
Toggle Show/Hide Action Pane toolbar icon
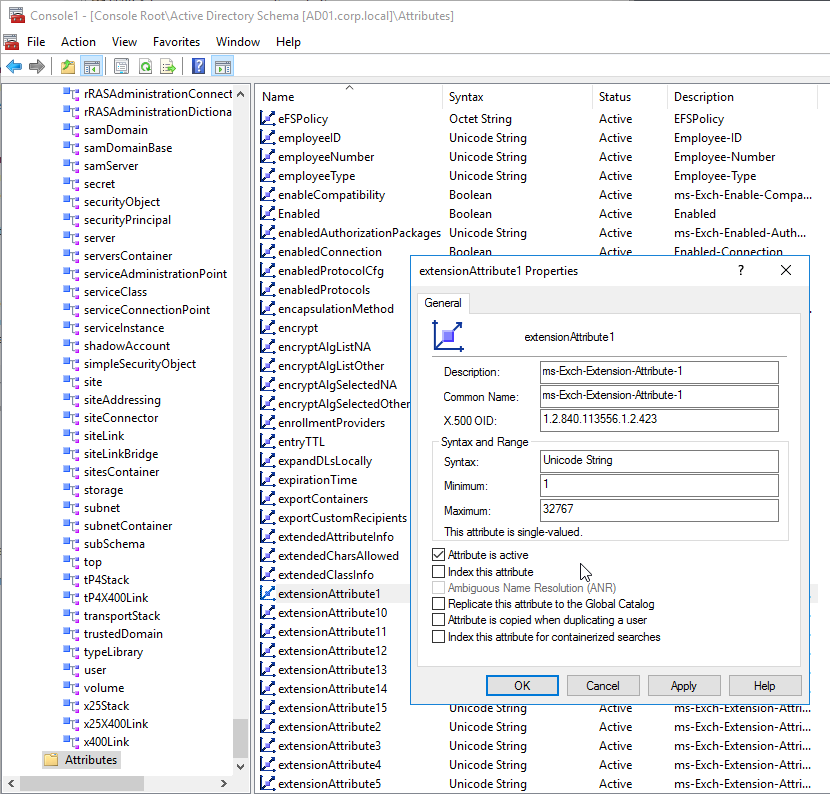tap(222, 67)
